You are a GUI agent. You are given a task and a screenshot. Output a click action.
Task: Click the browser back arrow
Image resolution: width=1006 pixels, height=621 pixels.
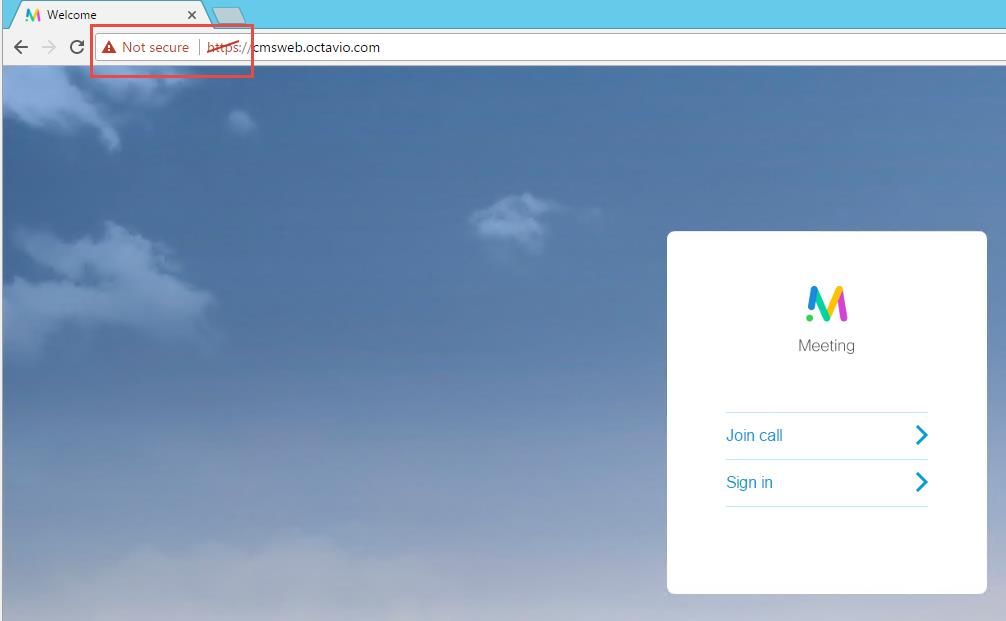click(x=21, y=47)
